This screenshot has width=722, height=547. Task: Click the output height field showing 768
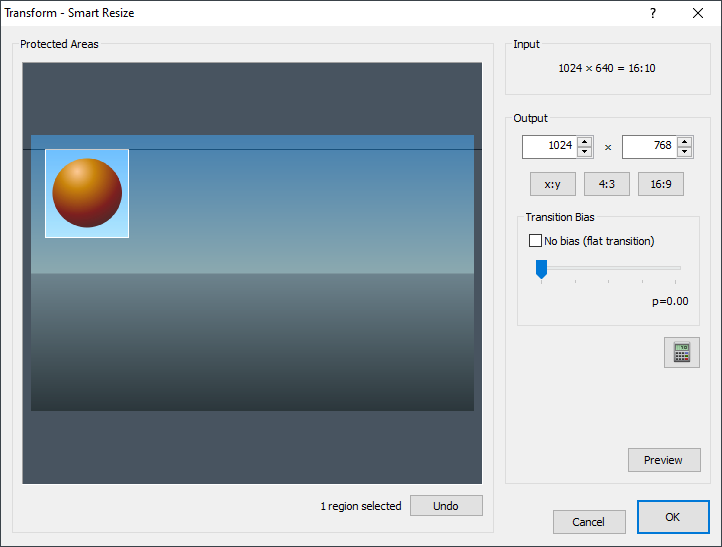tap(649, 147)
